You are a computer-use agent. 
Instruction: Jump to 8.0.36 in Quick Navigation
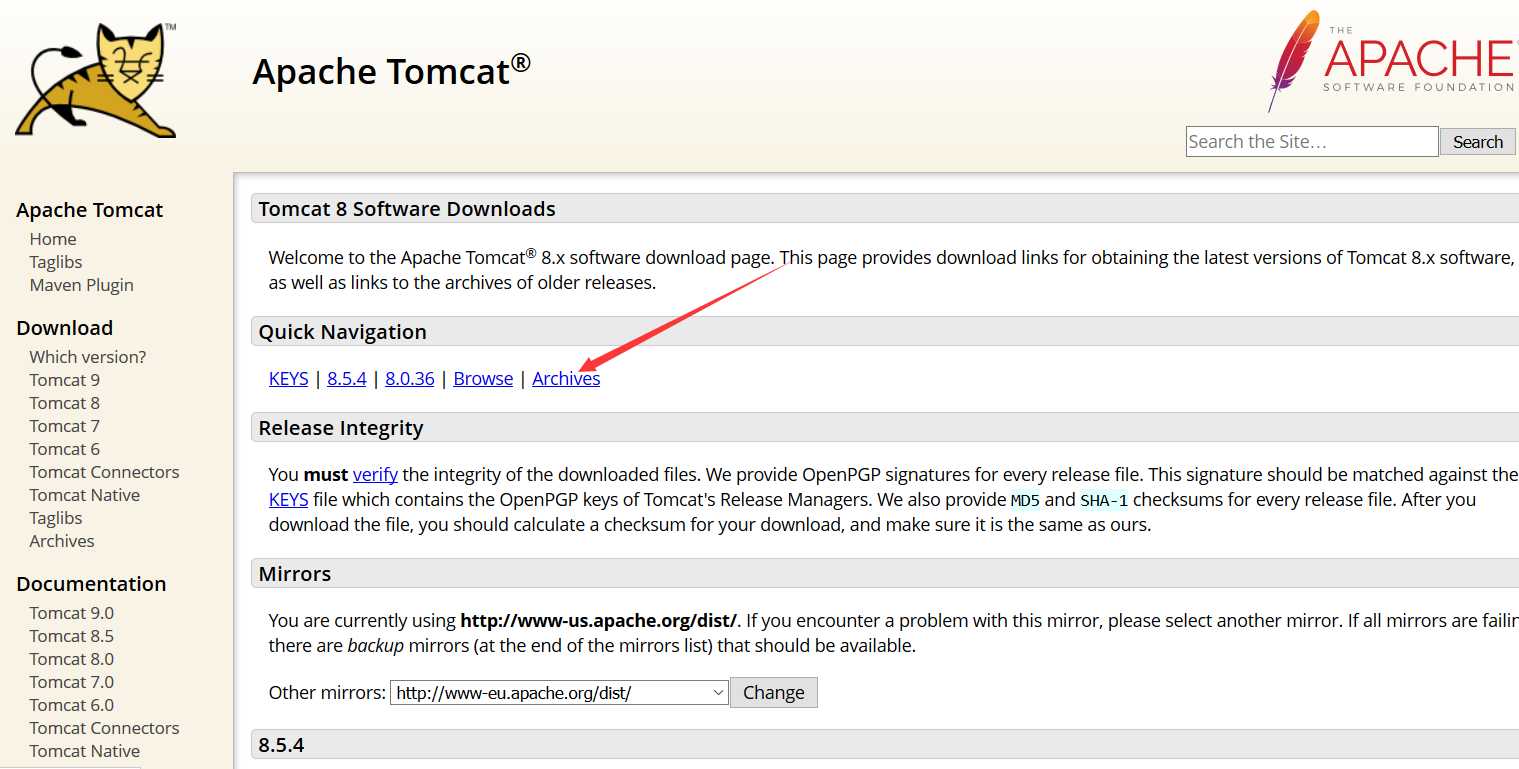click(410, 379)
